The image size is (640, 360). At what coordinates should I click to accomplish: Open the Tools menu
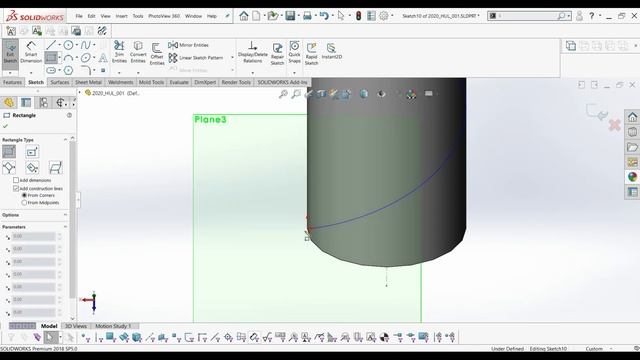(138, 16)
